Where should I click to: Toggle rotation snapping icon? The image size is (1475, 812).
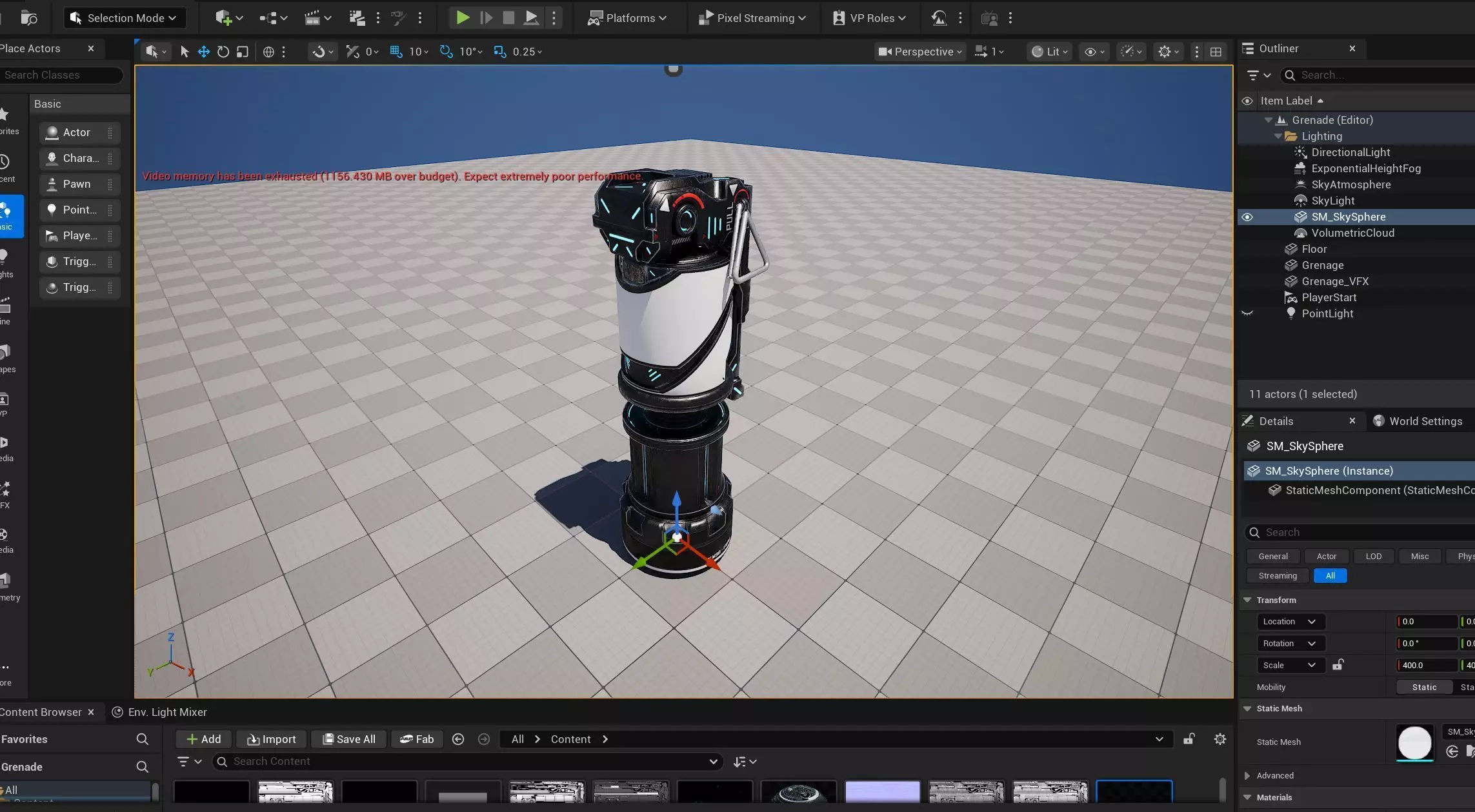pyautogui.click(x=446, y=52)
